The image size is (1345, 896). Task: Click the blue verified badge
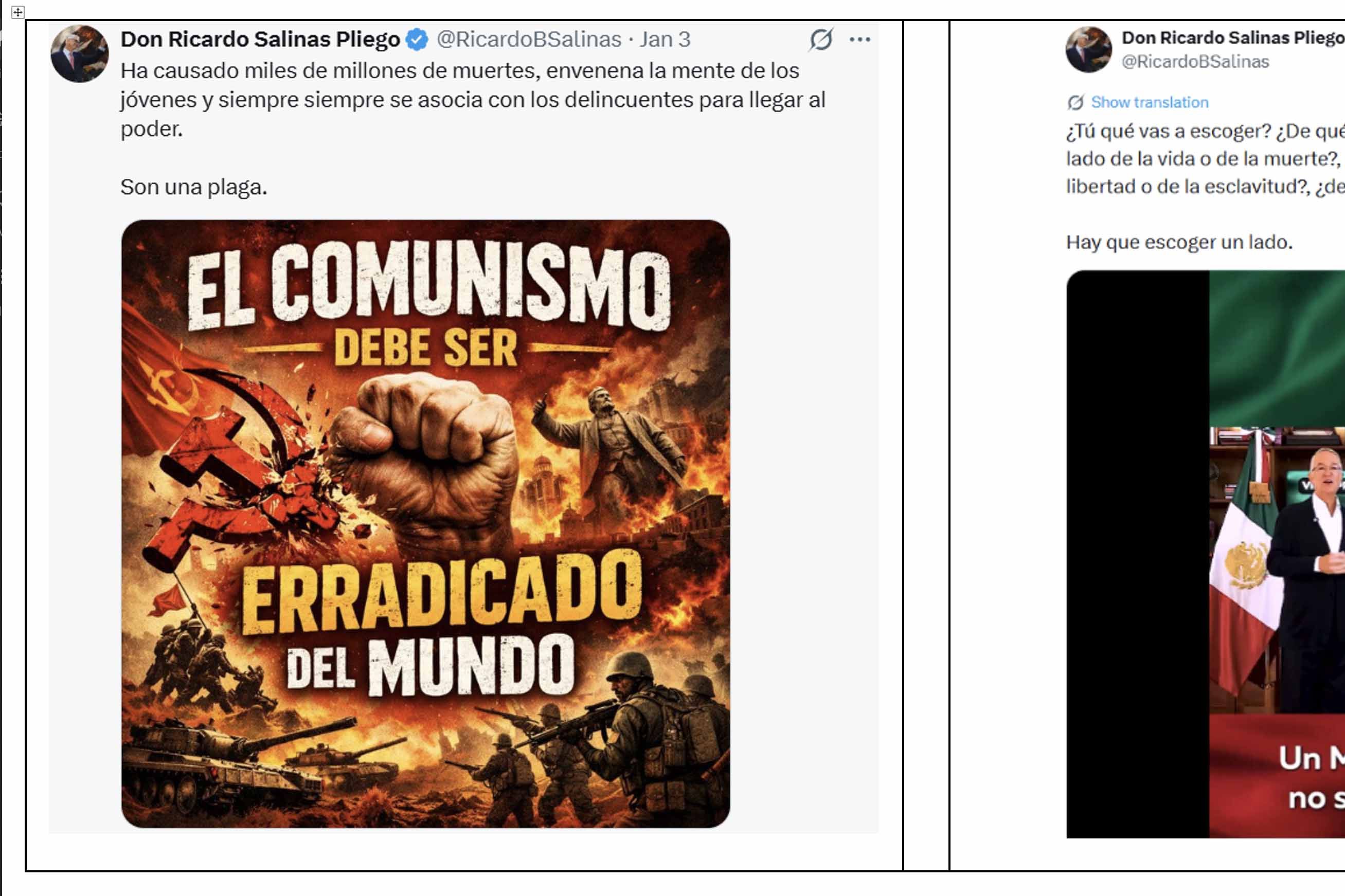(417, 40)
